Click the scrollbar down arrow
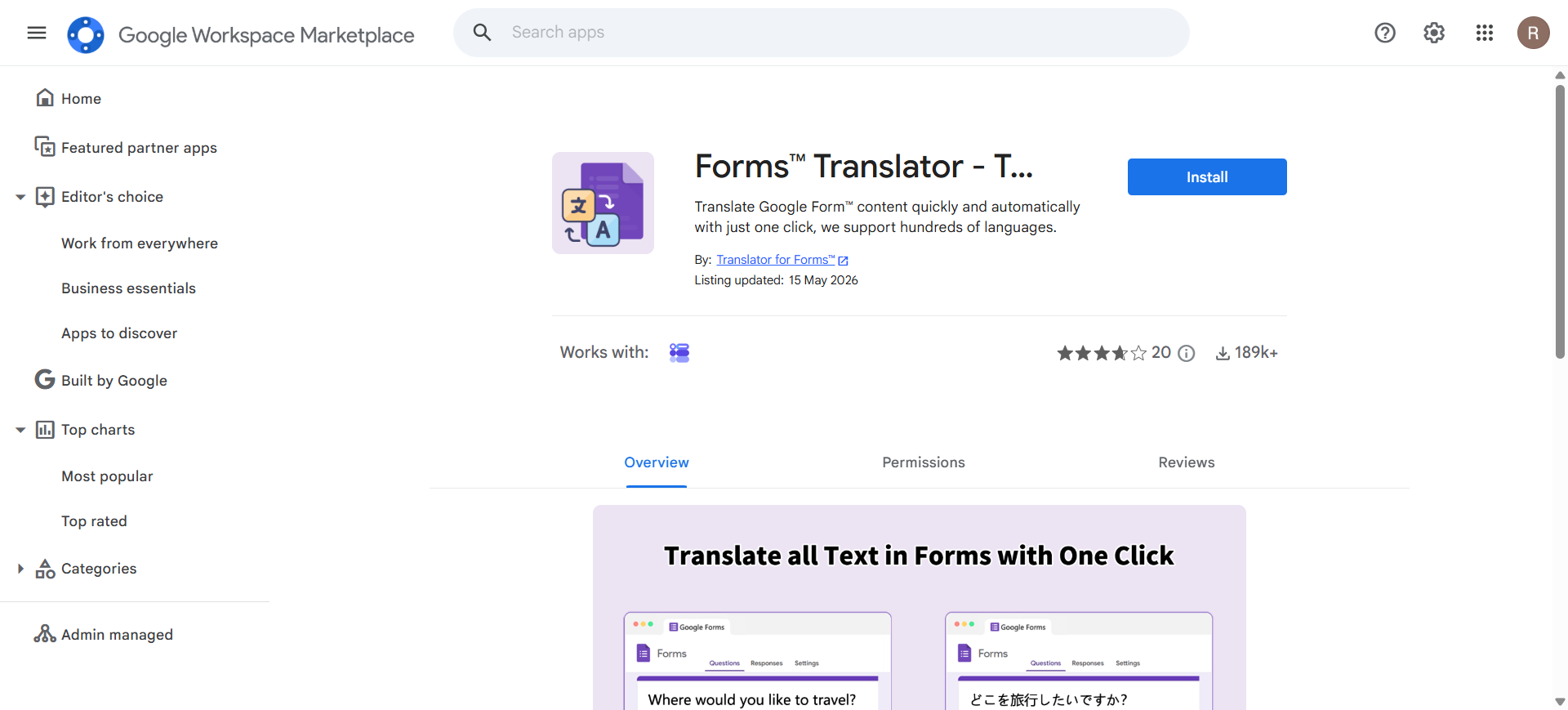The width and height of the screenshot is (1568, 710). pyautogui.click(x=1560, y=702)
